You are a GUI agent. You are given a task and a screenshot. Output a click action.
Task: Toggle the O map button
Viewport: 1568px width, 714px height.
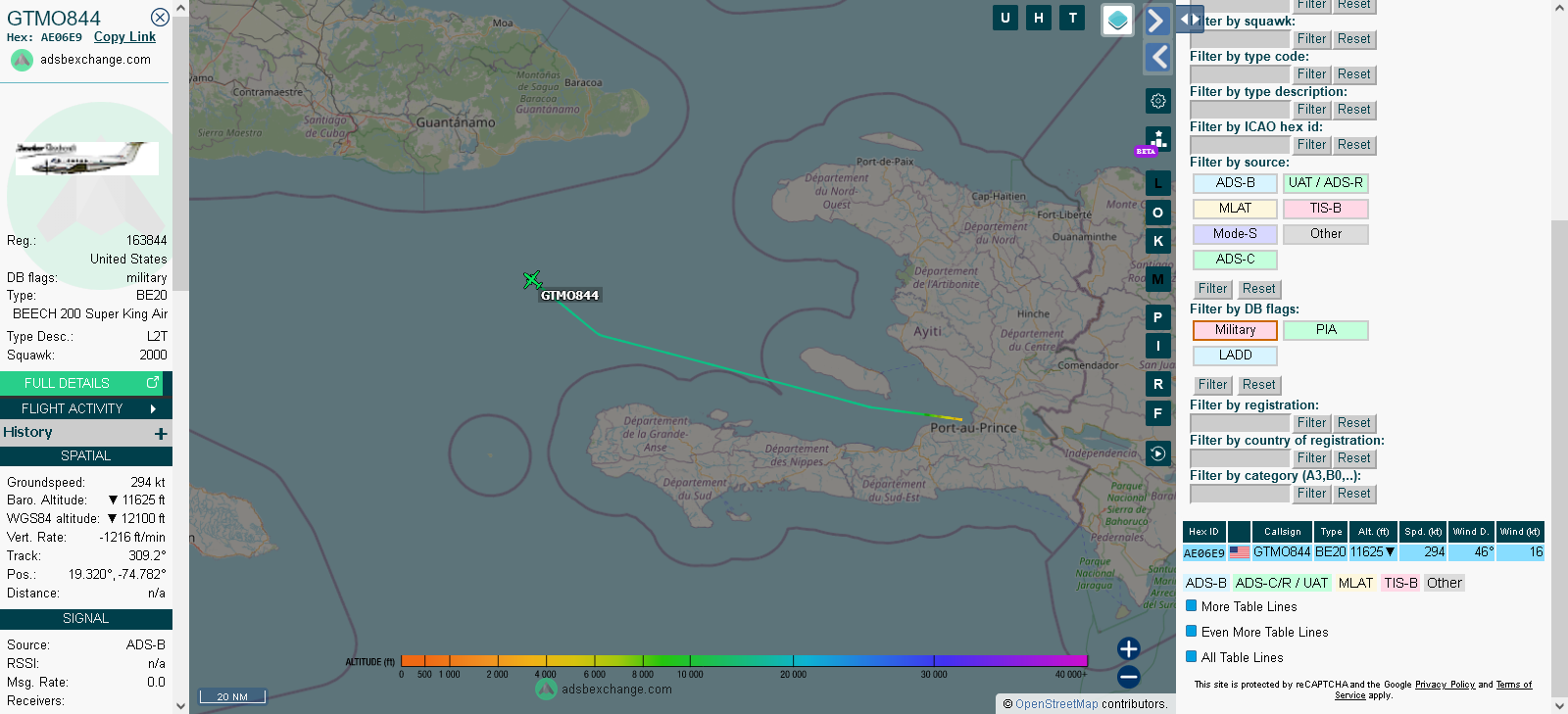click(1158, 213)
